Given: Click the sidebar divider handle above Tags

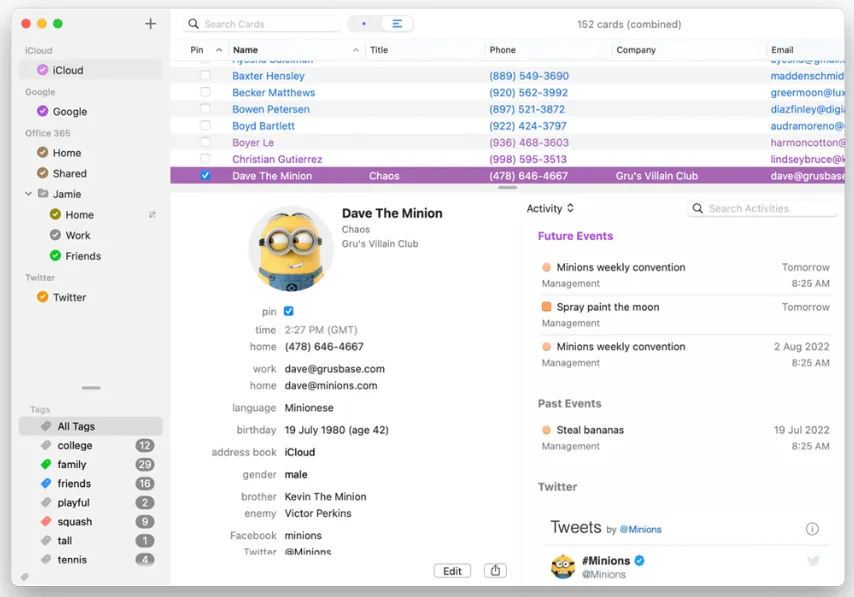Looking at the screenshot, I should [x=91, y=388].
